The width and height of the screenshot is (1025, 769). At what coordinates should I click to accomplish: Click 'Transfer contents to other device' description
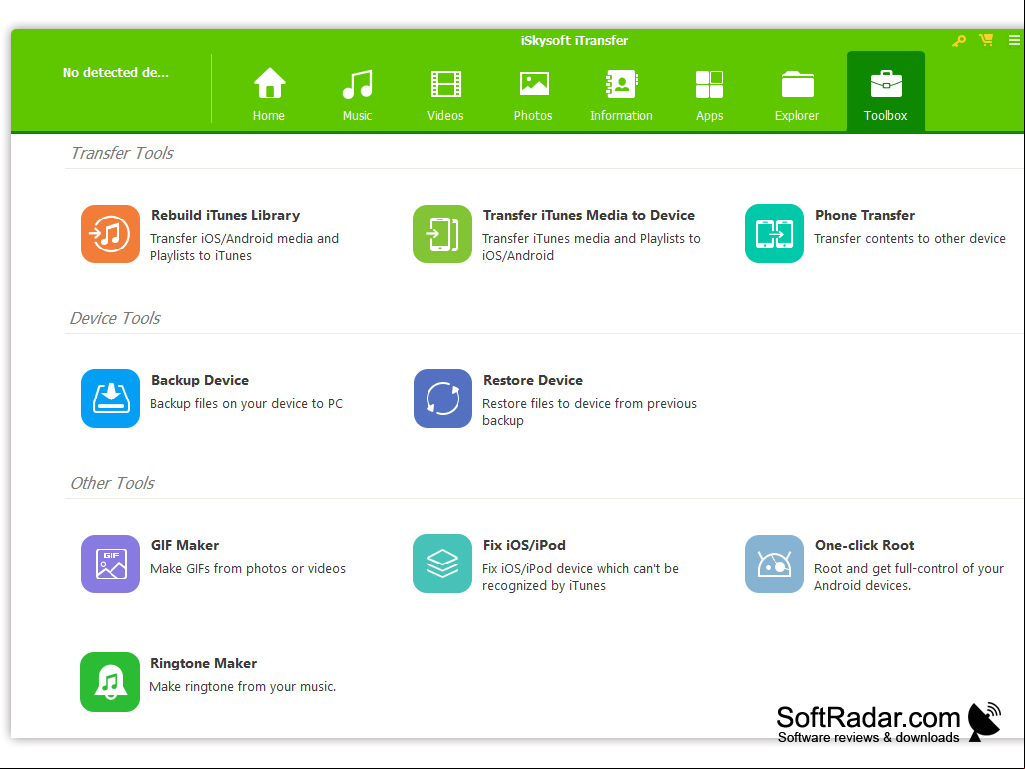click(x=909, y=239)
